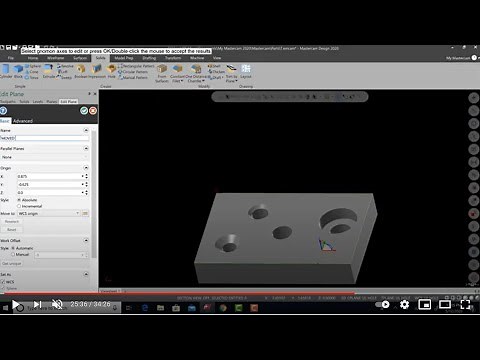Click the Origin X value field
The width and height of the screenshot is (480, 360).
(49, 176)
